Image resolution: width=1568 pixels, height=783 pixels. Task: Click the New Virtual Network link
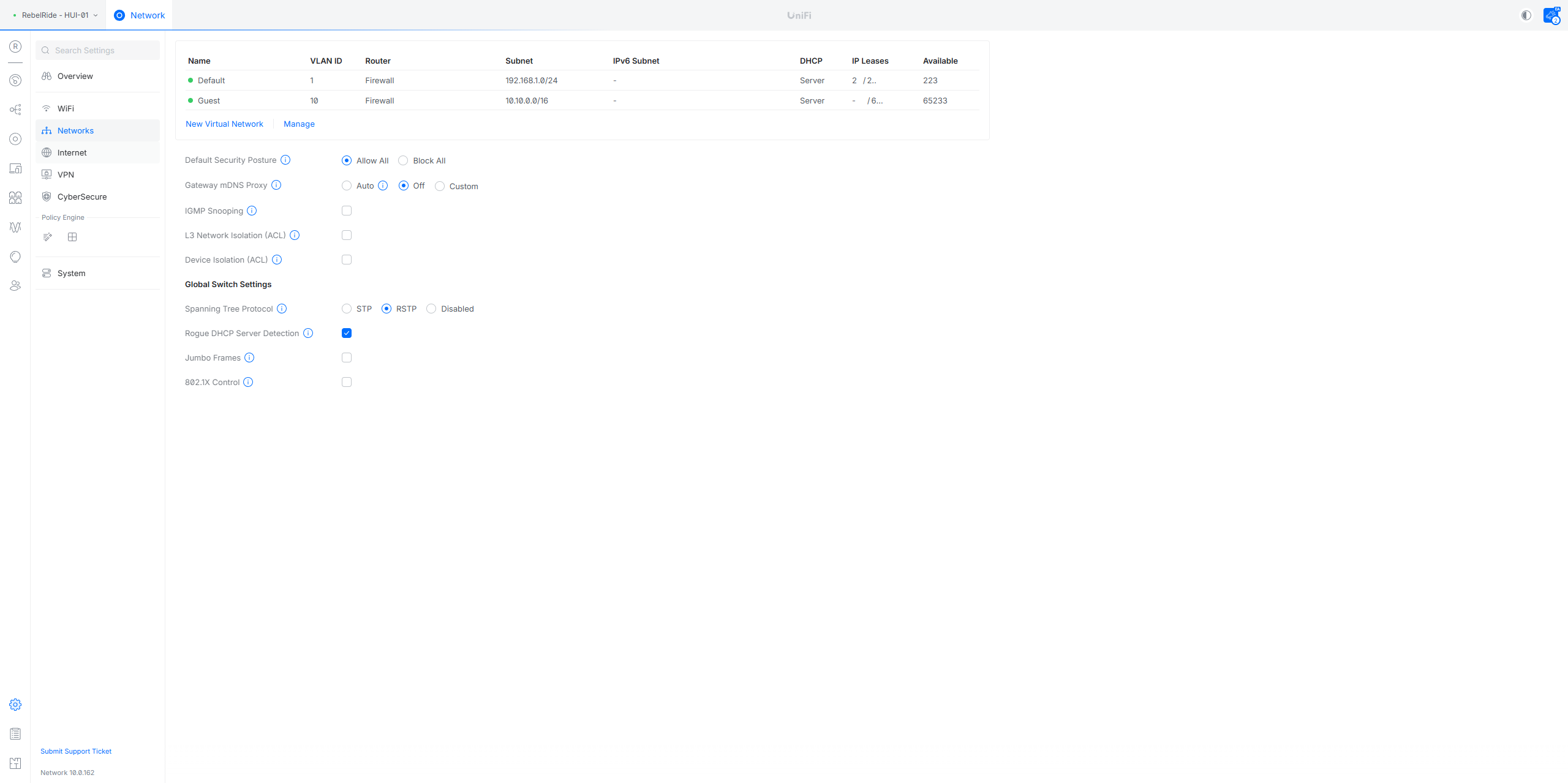(224, 124)
